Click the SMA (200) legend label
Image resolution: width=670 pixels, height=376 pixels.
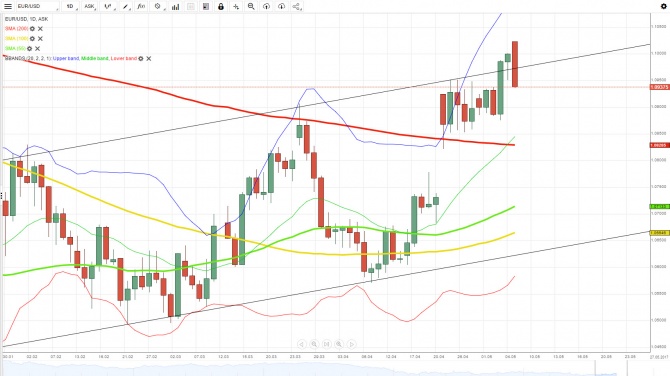click(16, 29)
